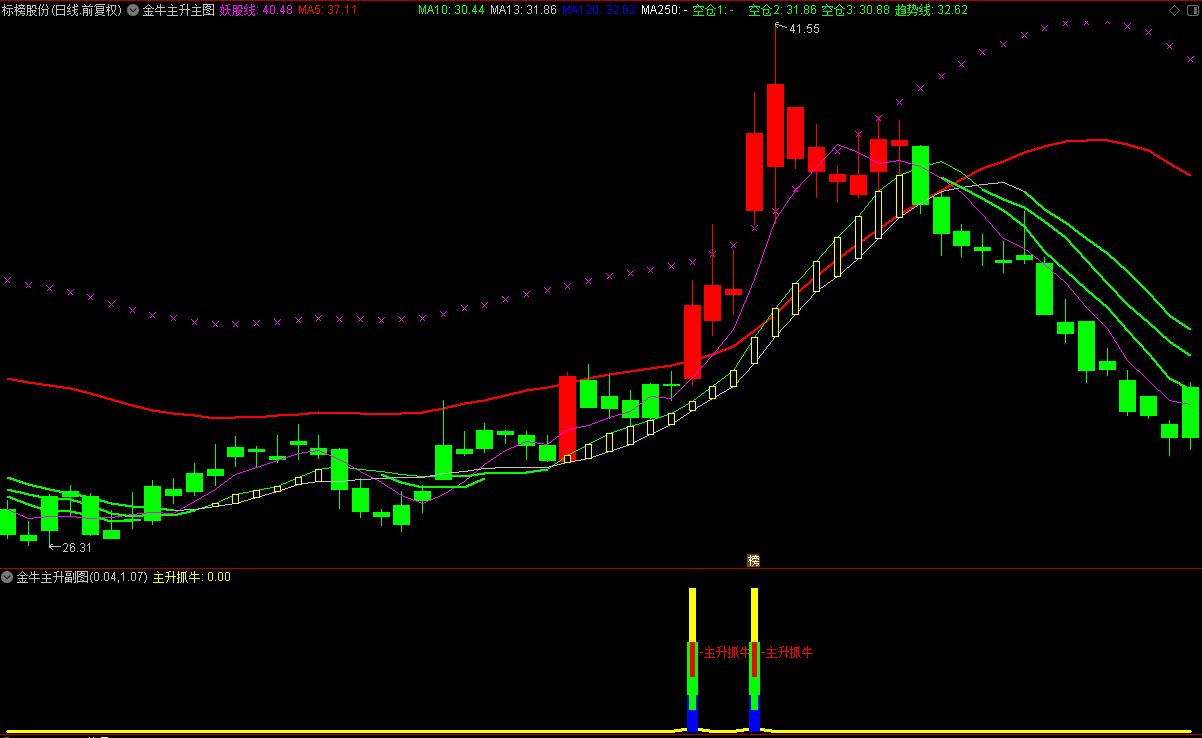Click the MA13: 31.86 readout
The width and height of the screenshot is (1202, 738).
[x=523, y=10]
